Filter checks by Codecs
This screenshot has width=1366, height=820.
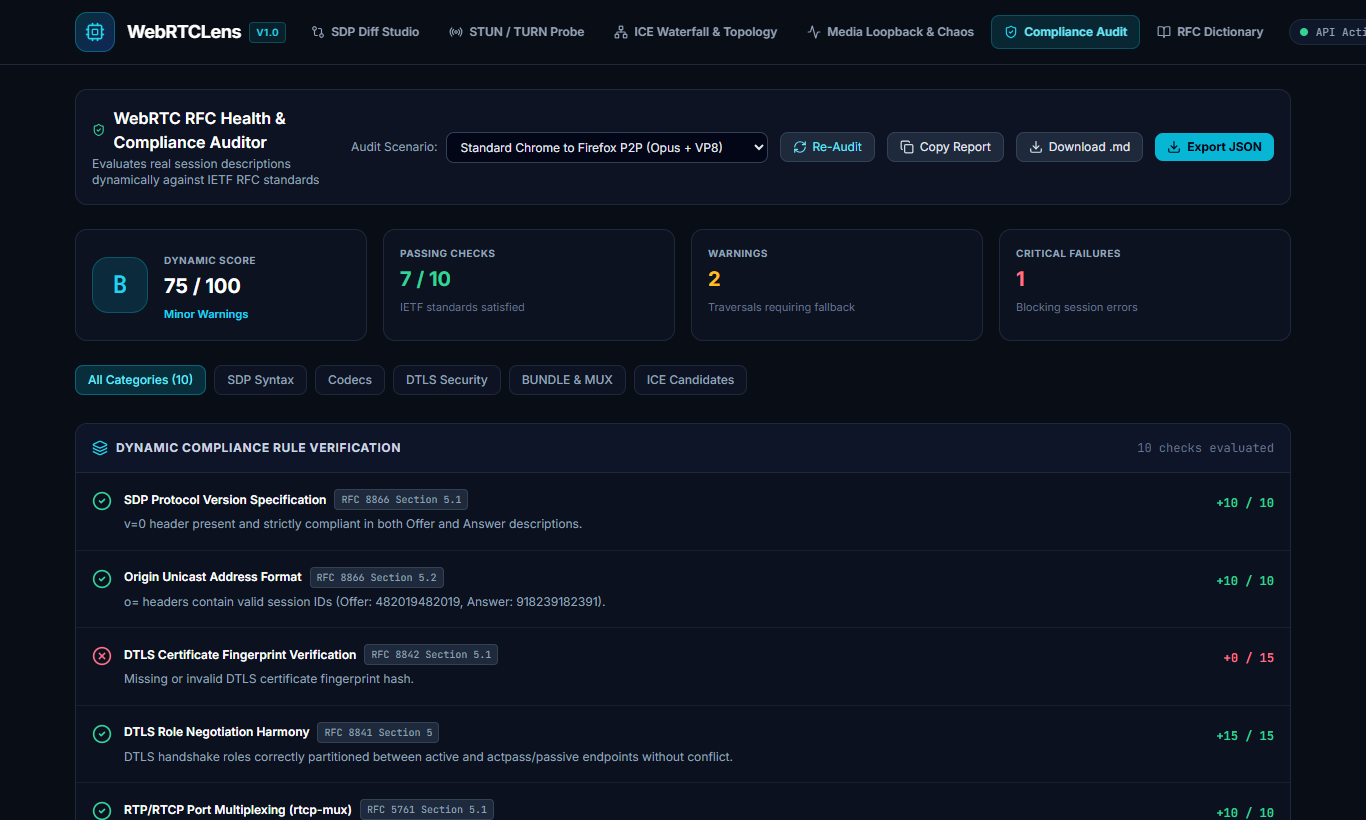click(350, 380)
